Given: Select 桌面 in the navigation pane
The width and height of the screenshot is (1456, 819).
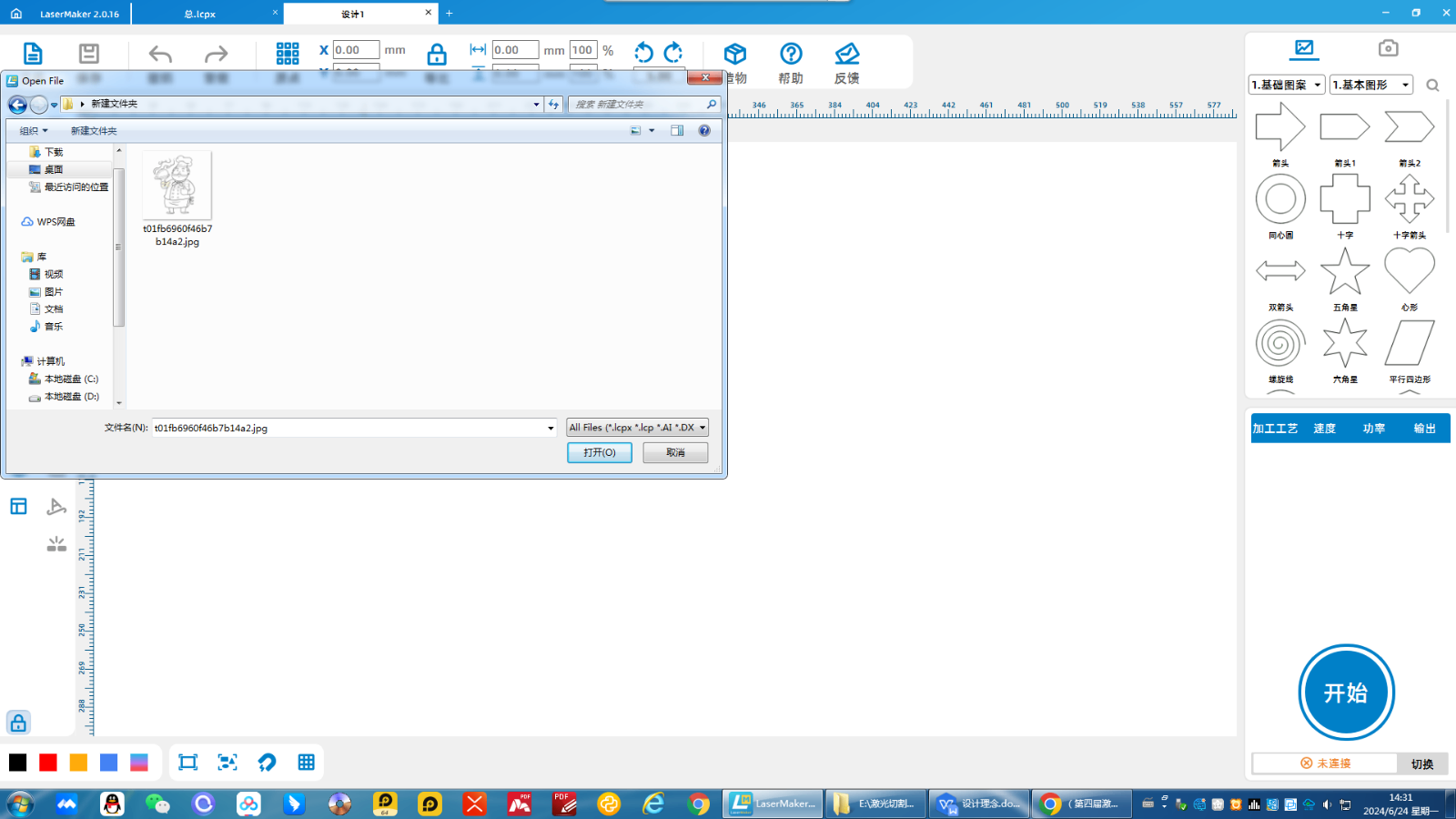Looking at the screenshot, I should click(54, 169).
